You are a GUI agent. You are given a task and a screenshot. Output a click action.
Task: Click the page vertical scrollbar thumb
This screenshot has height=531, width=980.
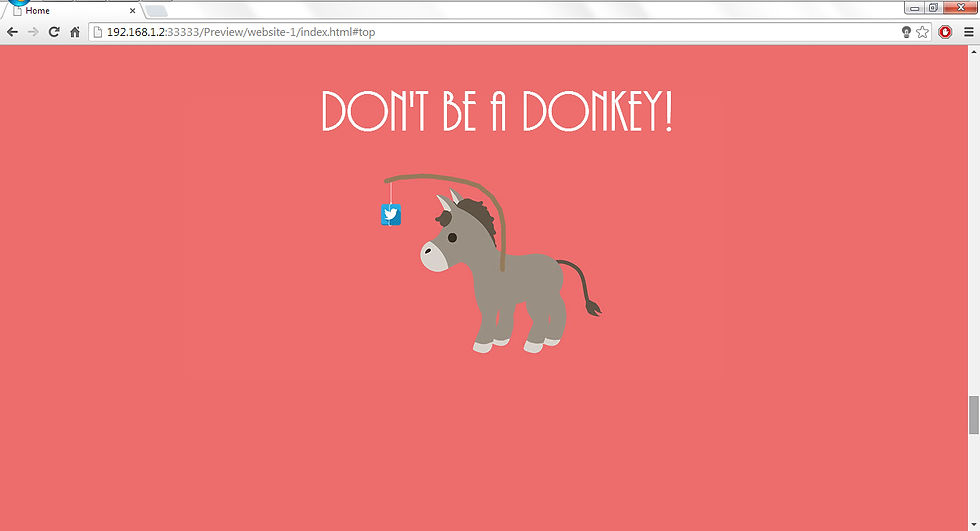coord(974,415)
